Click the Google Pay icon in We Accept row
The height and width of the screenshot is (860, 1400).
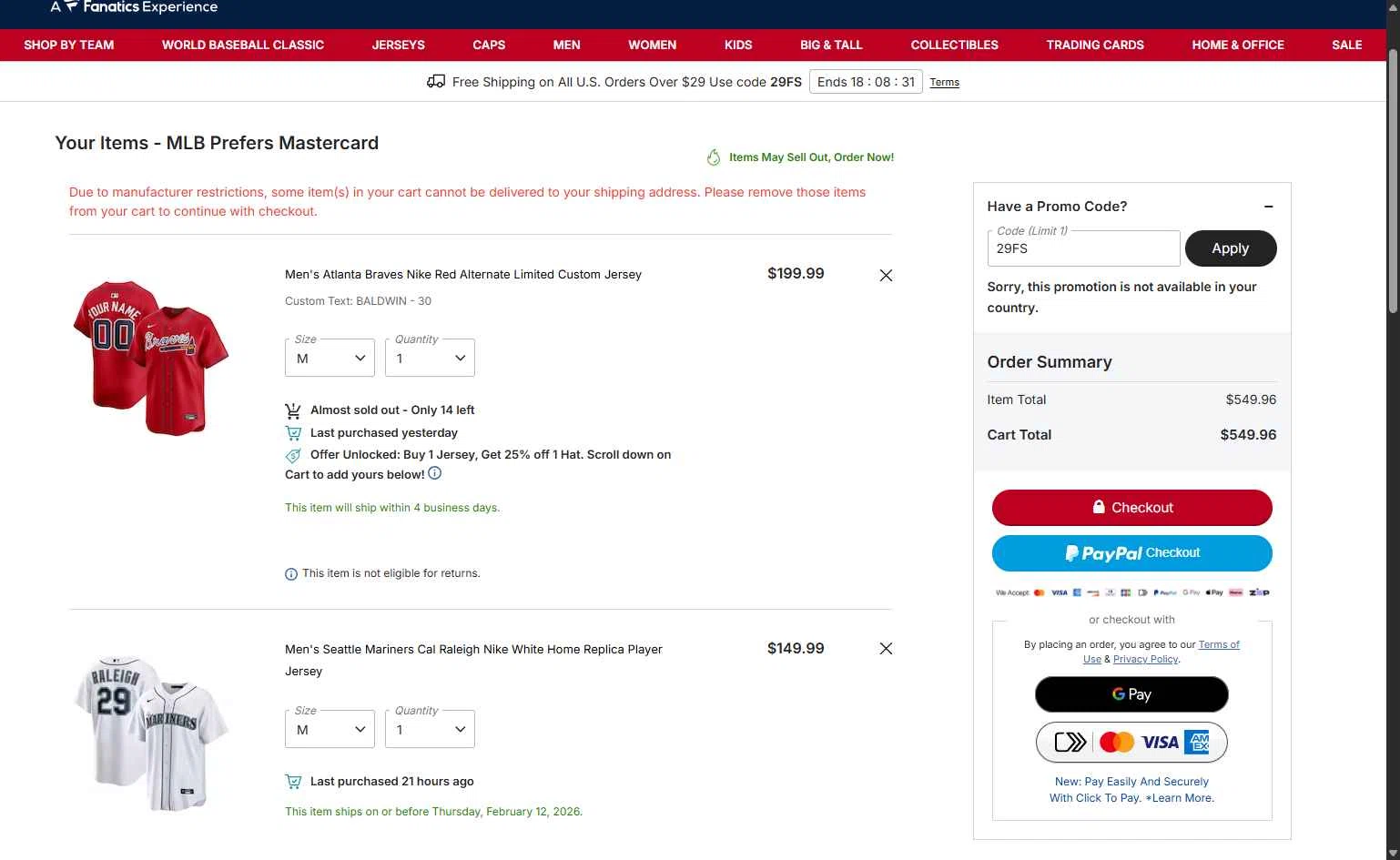click(x=1192, y=592)
